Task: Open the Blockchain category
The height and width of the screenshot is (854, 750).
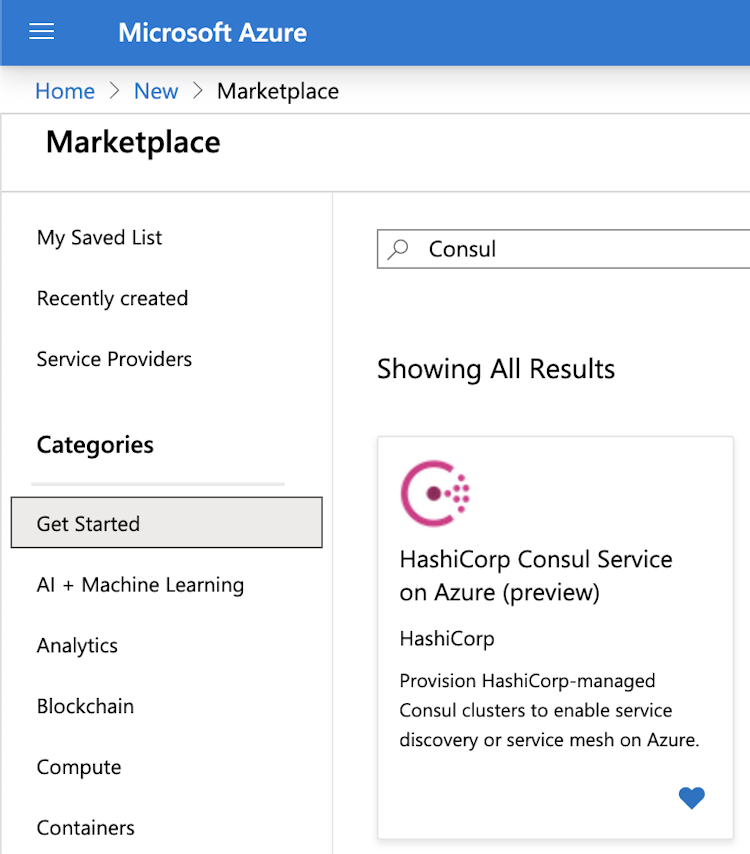Action: [85, 706]
